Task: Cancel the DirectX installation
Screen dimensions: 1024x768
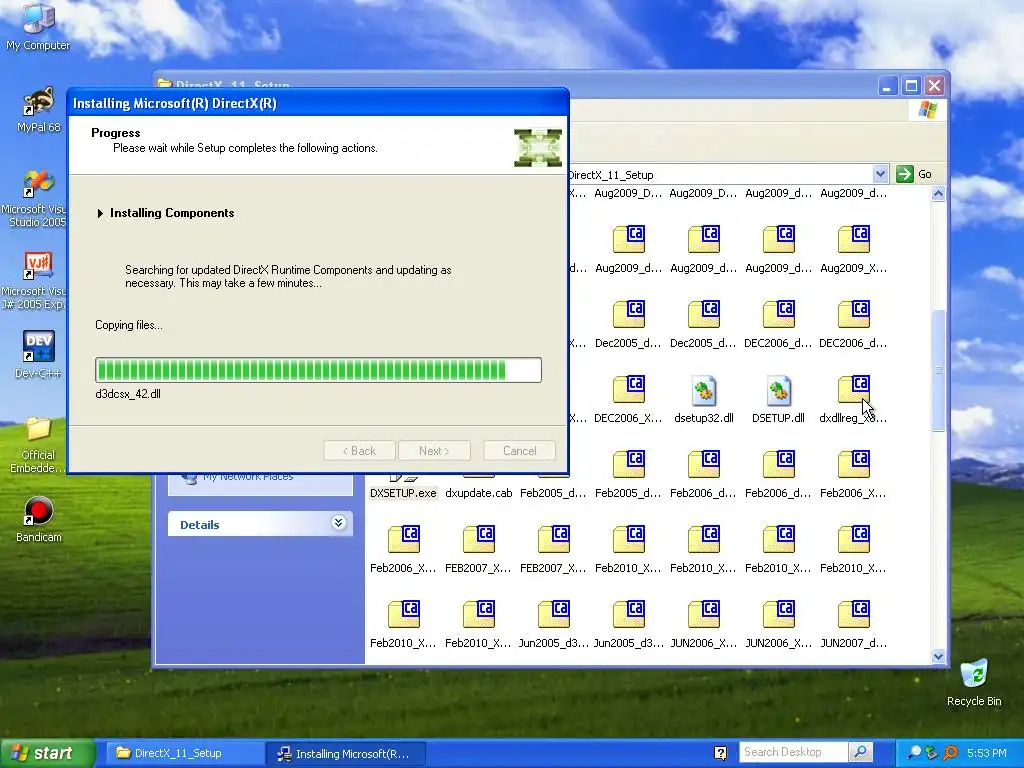Action: coord(520,451)
